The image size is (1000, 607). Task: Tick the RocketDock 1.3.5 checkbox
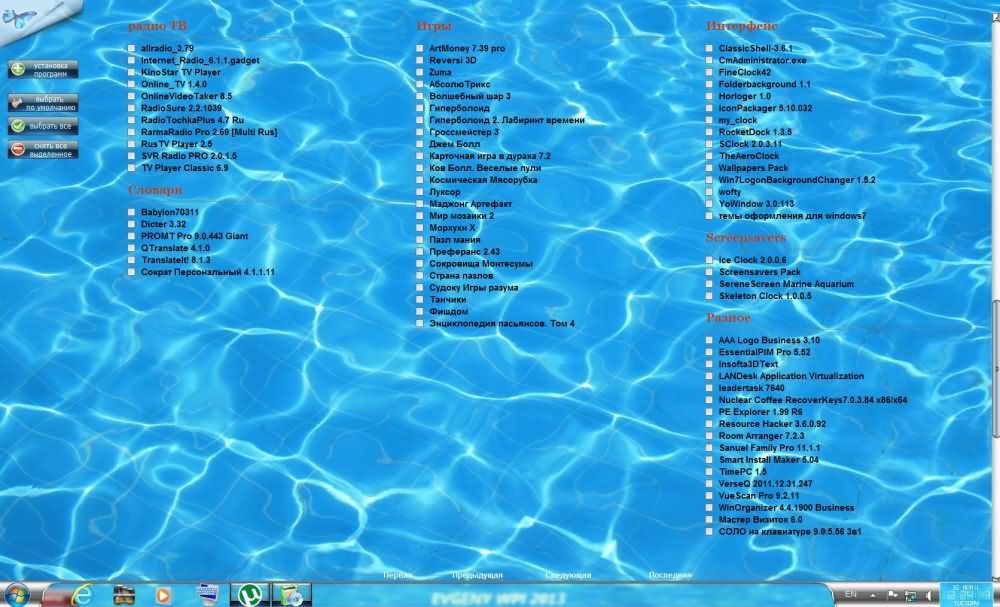pyautogui.click(x=709, y=132)
